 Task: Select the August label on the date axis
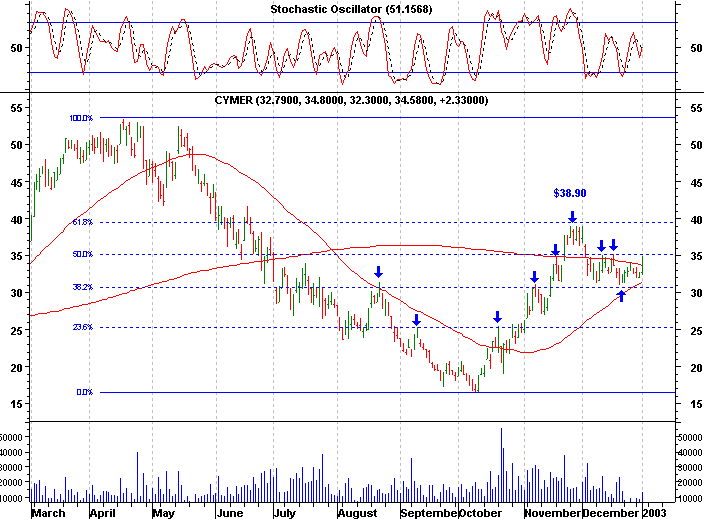click(357, 513)
